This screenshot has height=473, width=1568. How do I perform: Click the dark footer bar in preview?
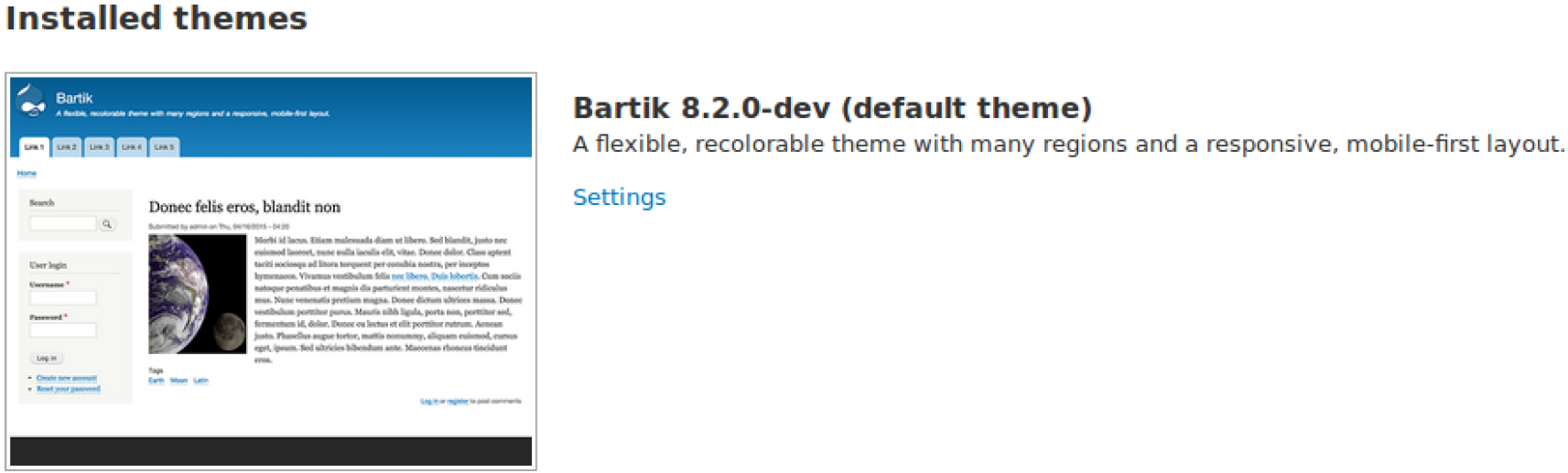[271, 451]
